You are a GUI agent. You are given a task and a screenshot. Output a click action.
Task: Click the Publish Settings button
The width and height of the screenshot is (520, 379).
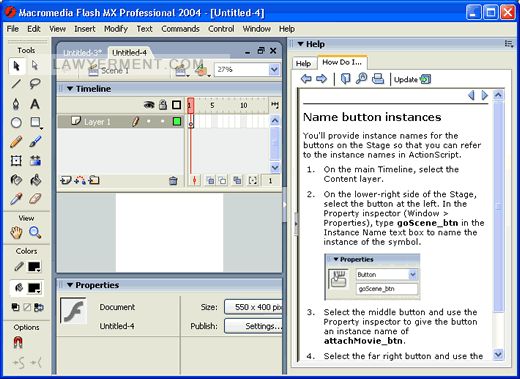(x=253, y=326)
